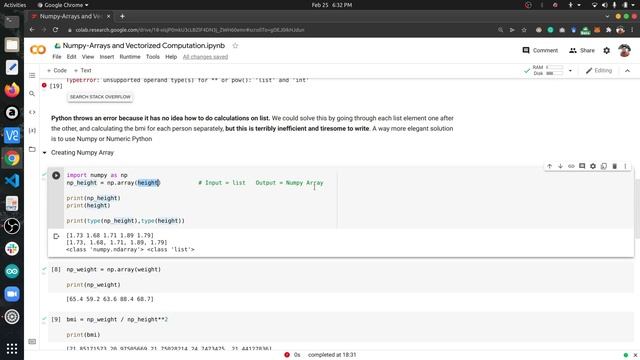
Task: Click the Colab logo
Action: [x=38, y=50]
